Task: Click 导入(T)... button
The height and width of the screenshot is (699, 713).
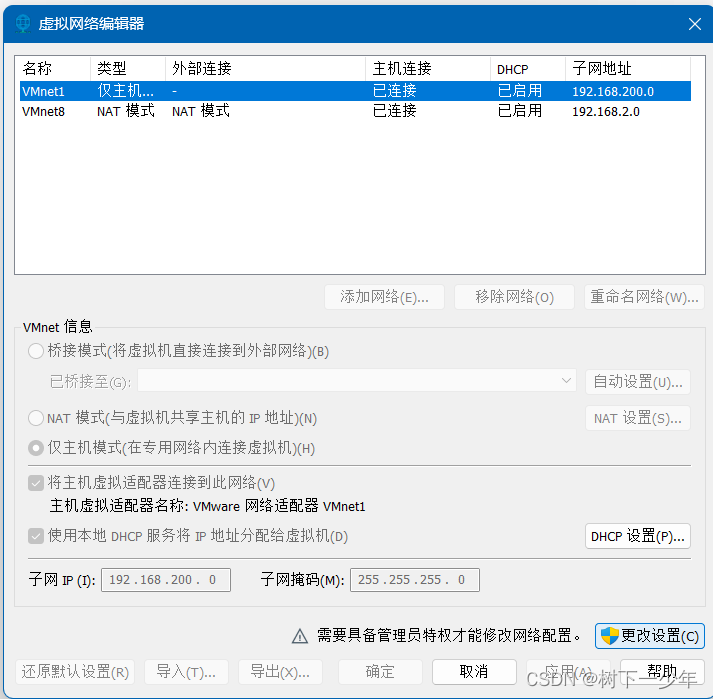Action: click(x=186, y=672)
